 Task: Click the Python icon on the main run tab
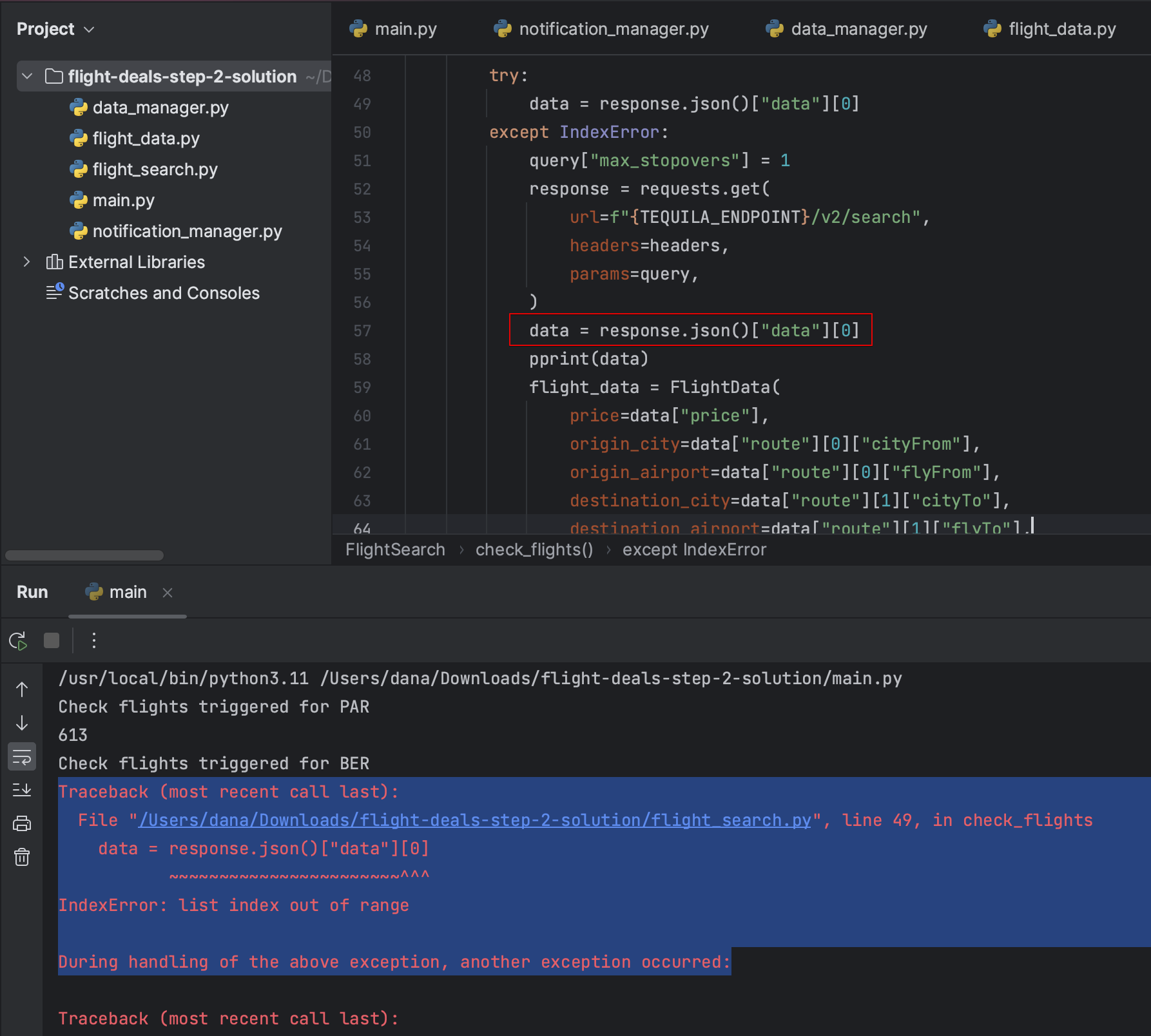tap(94, 592)
